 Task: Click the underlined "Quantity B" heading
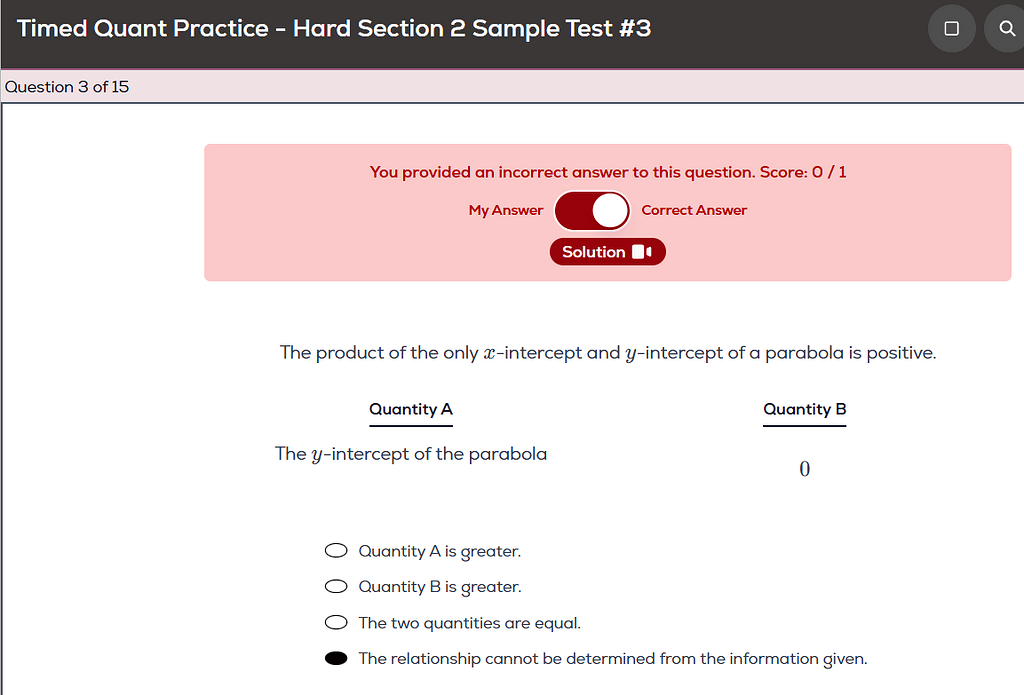pos(804,409)
